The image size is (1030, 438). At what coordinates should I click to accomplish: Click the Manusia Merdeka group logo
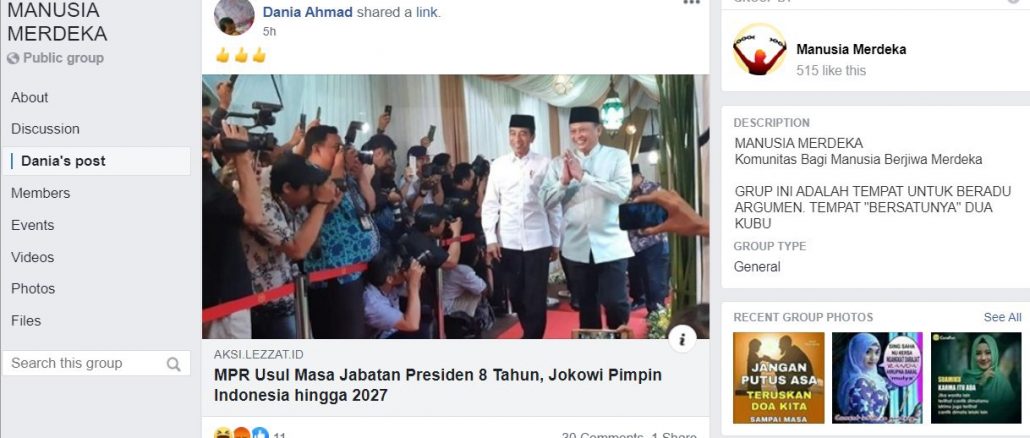(759, 51)
